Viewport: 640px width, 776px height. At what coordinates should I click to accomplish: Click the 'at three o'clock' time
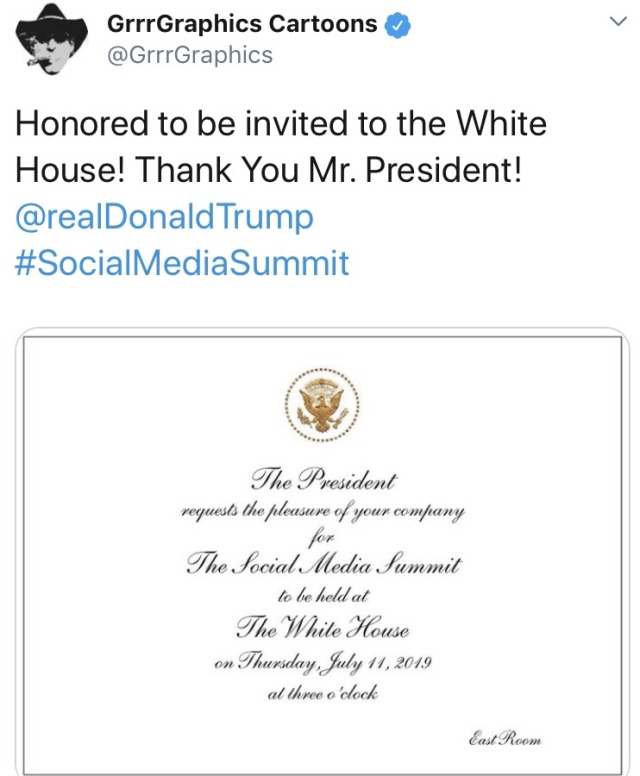coord(322,693)
